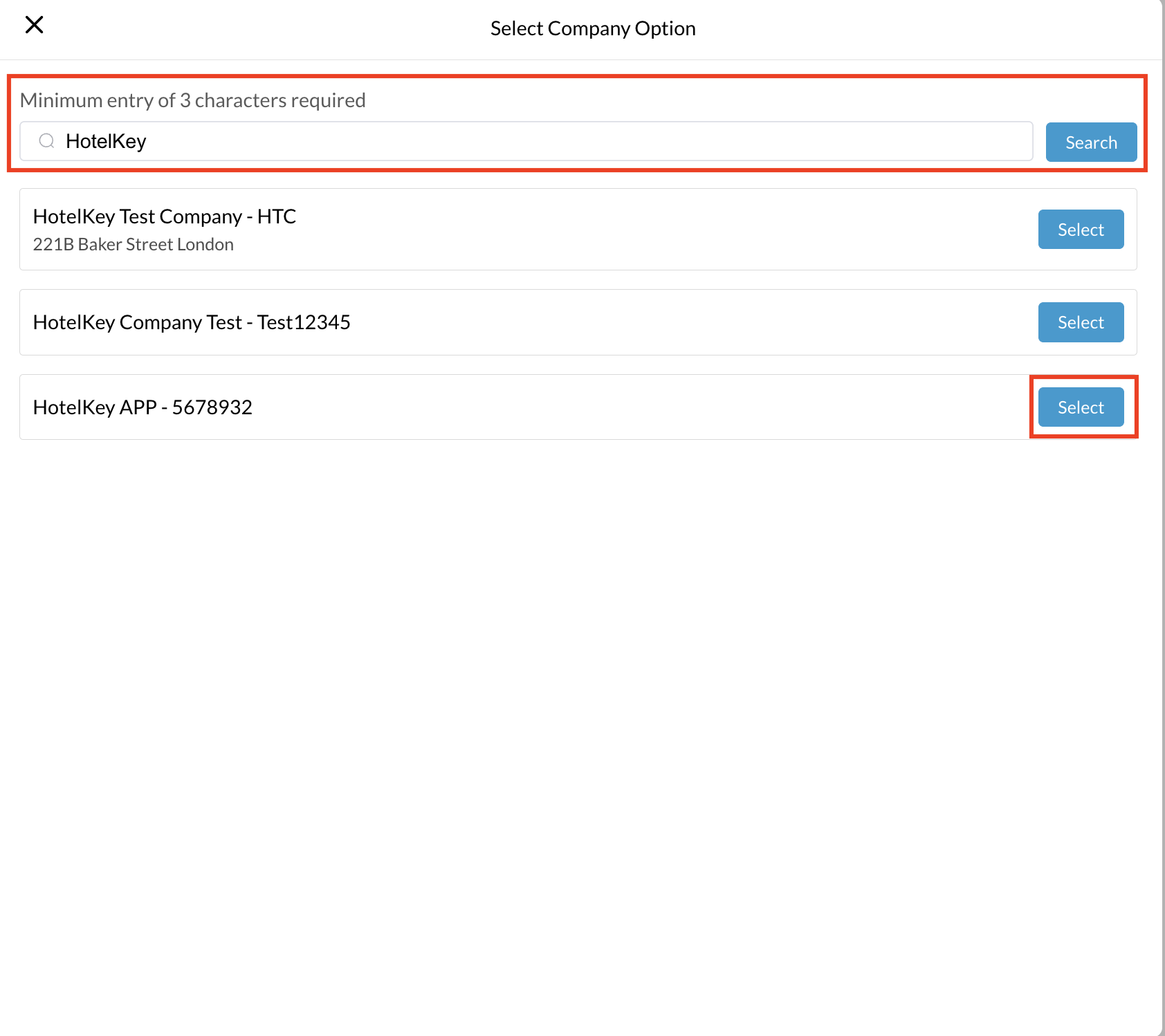Click the company name HotelKey Test Company - HTC

[165, 216]
